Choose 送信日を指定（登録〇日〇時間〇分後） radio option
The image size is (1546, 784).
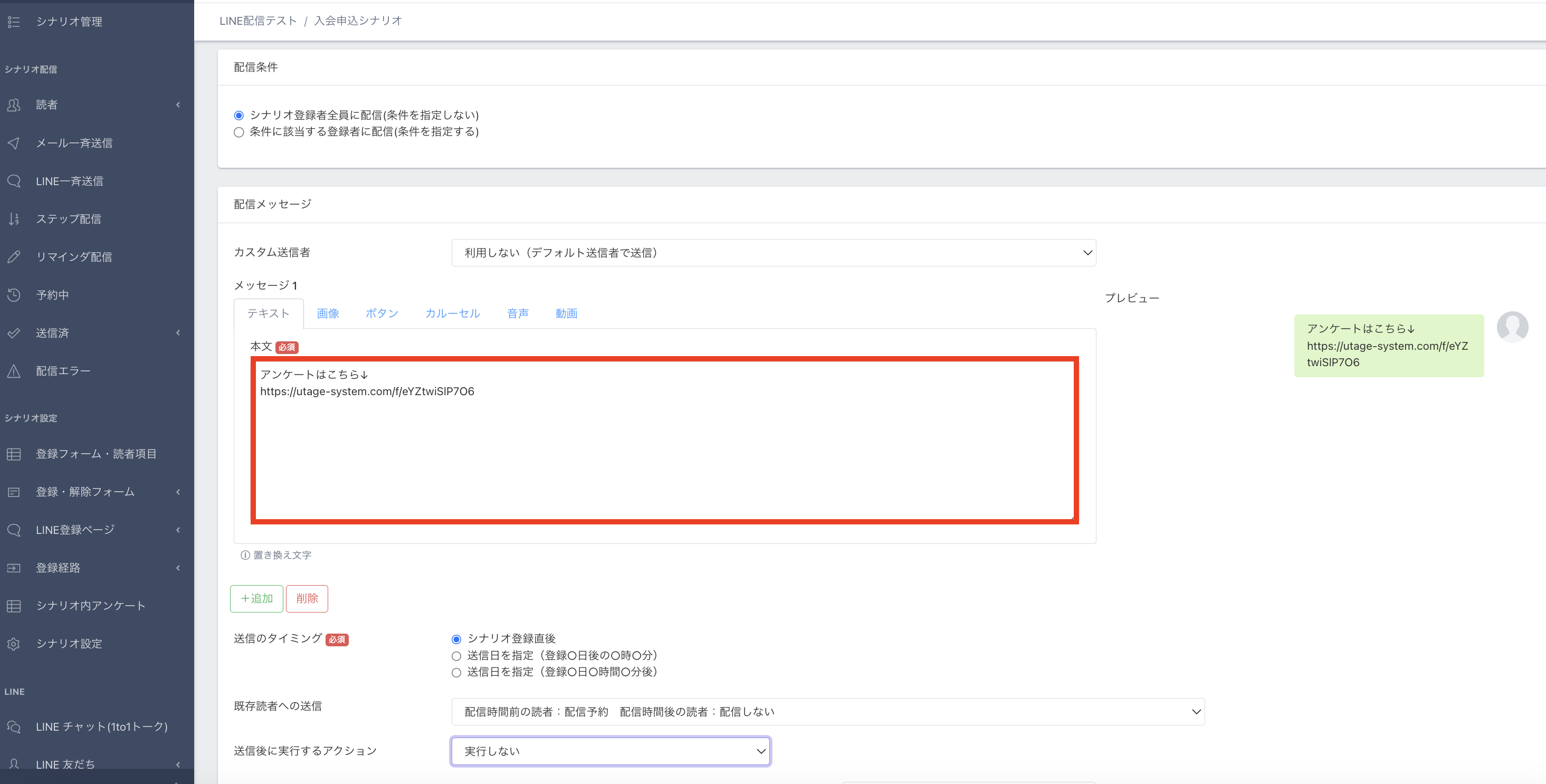pyautogui.click(x=456, y=672)
